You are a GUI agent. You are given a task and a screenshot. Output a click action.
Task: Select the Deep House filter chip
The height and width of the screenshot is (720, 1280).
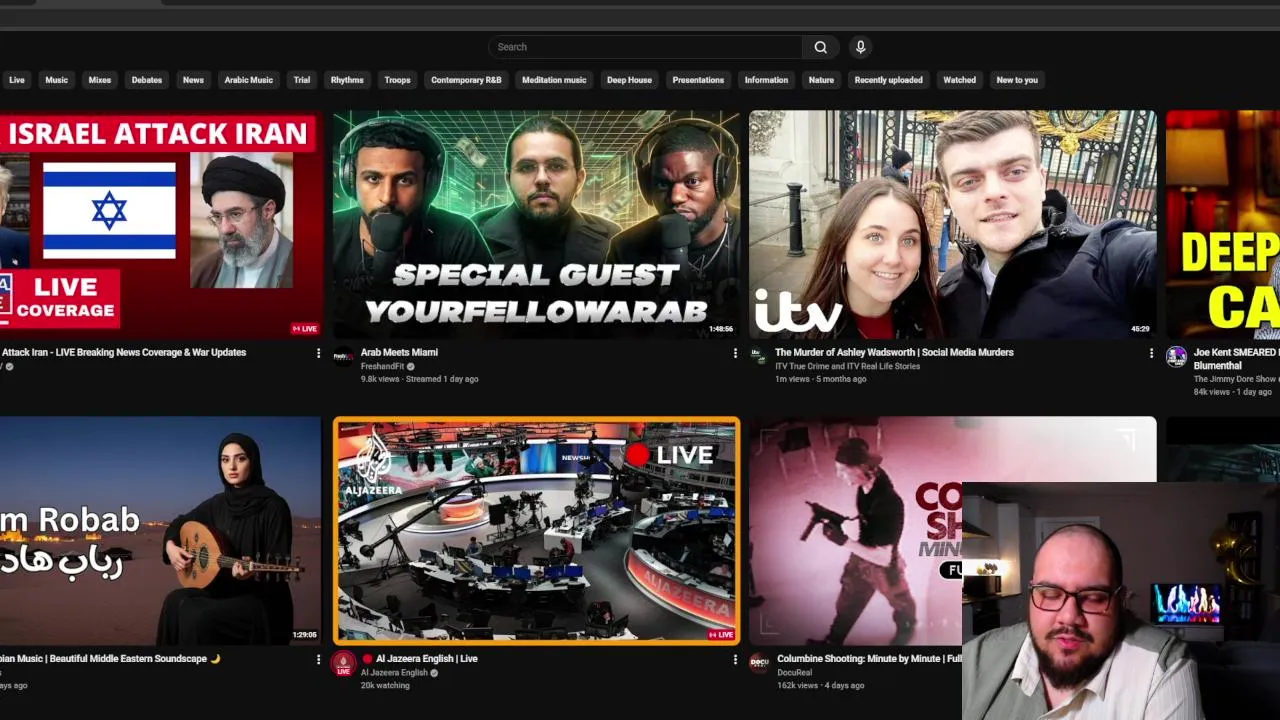629,80
